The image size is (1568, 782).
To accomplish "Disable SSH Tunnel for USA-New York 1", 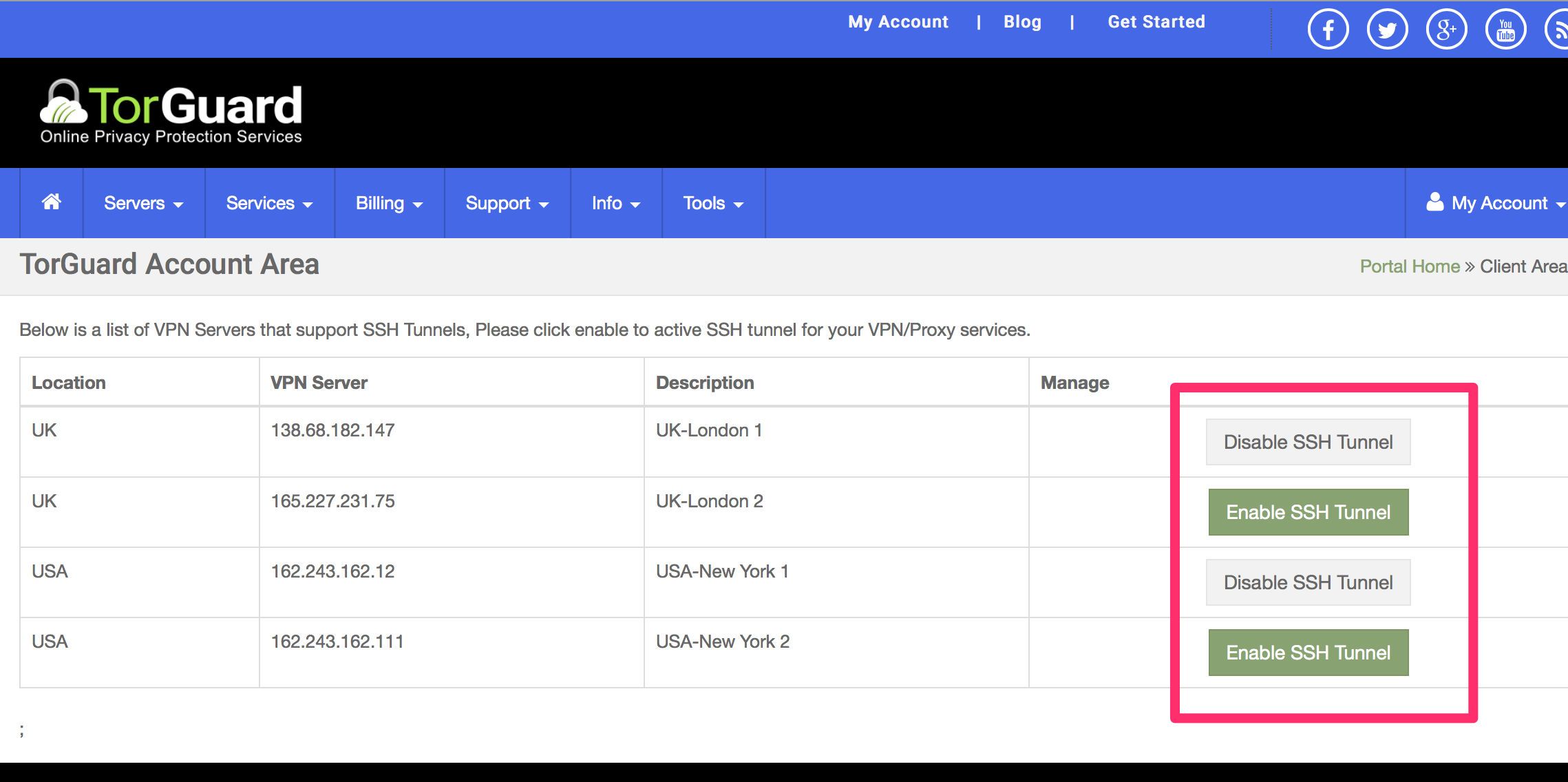I will [1308, 582].
